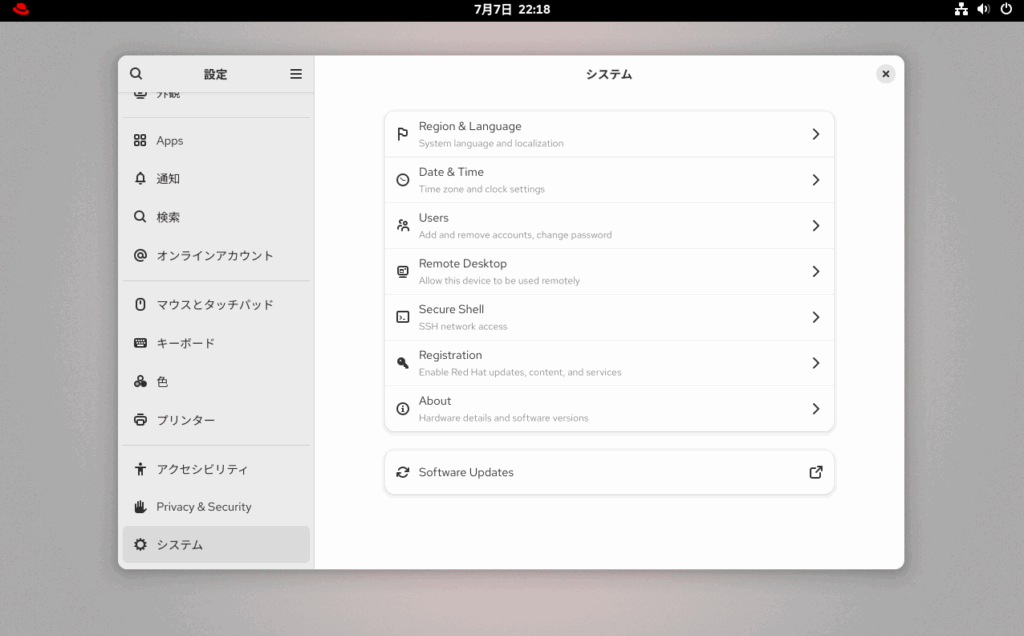Click the search magnifier icon in settings header
The image size is (1024, 636).
coord(136,74)
